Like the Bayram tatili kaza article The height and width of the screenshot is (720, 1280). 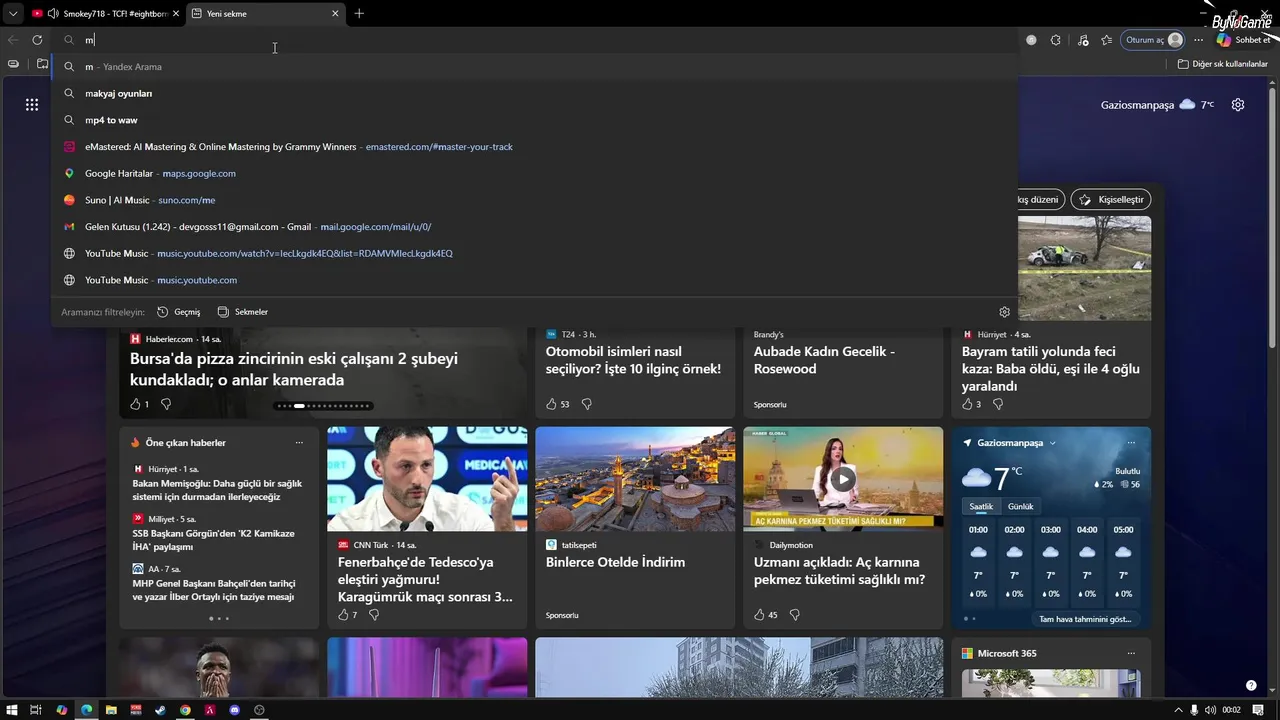point(967,404)
